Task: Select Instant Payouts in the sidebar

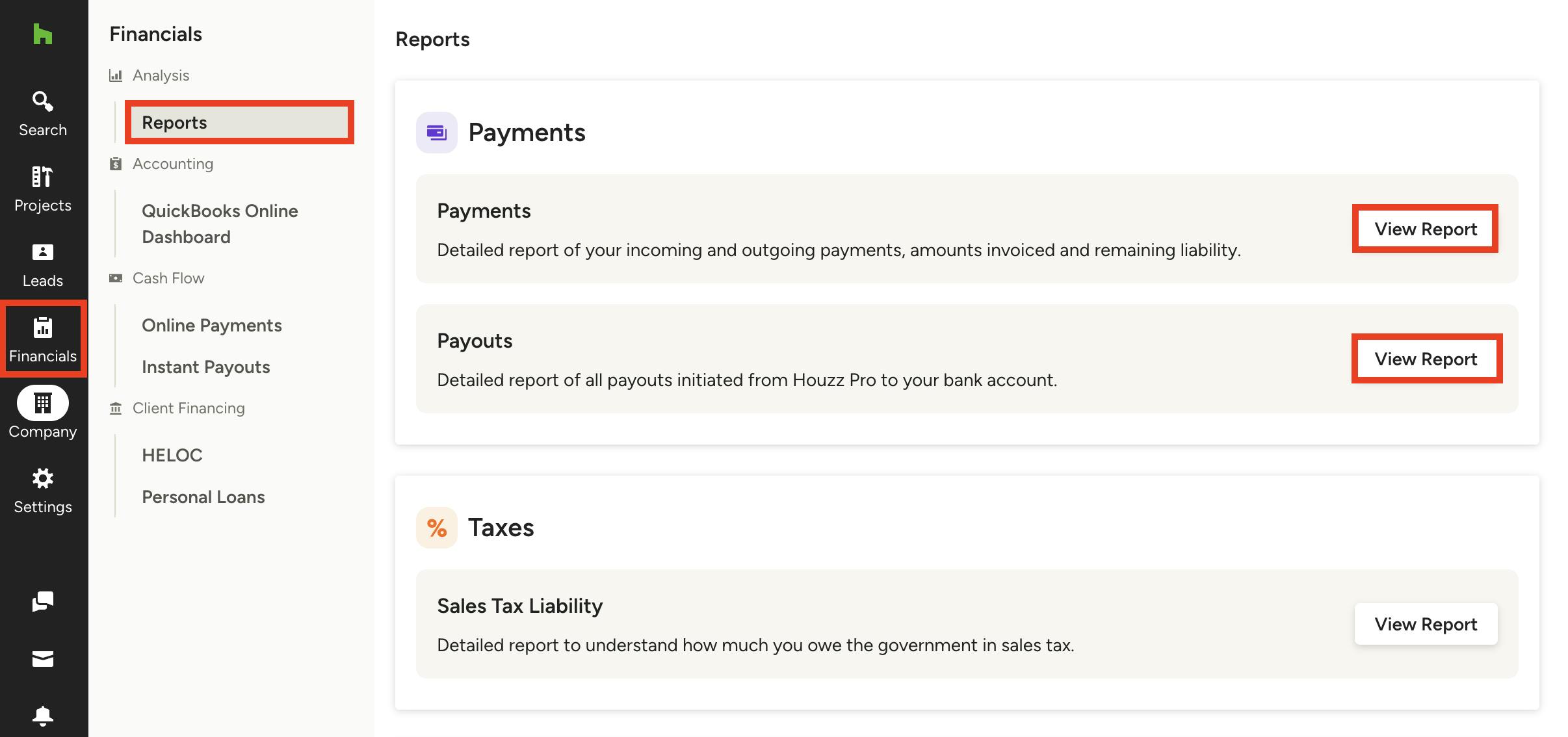Action: 205,367
